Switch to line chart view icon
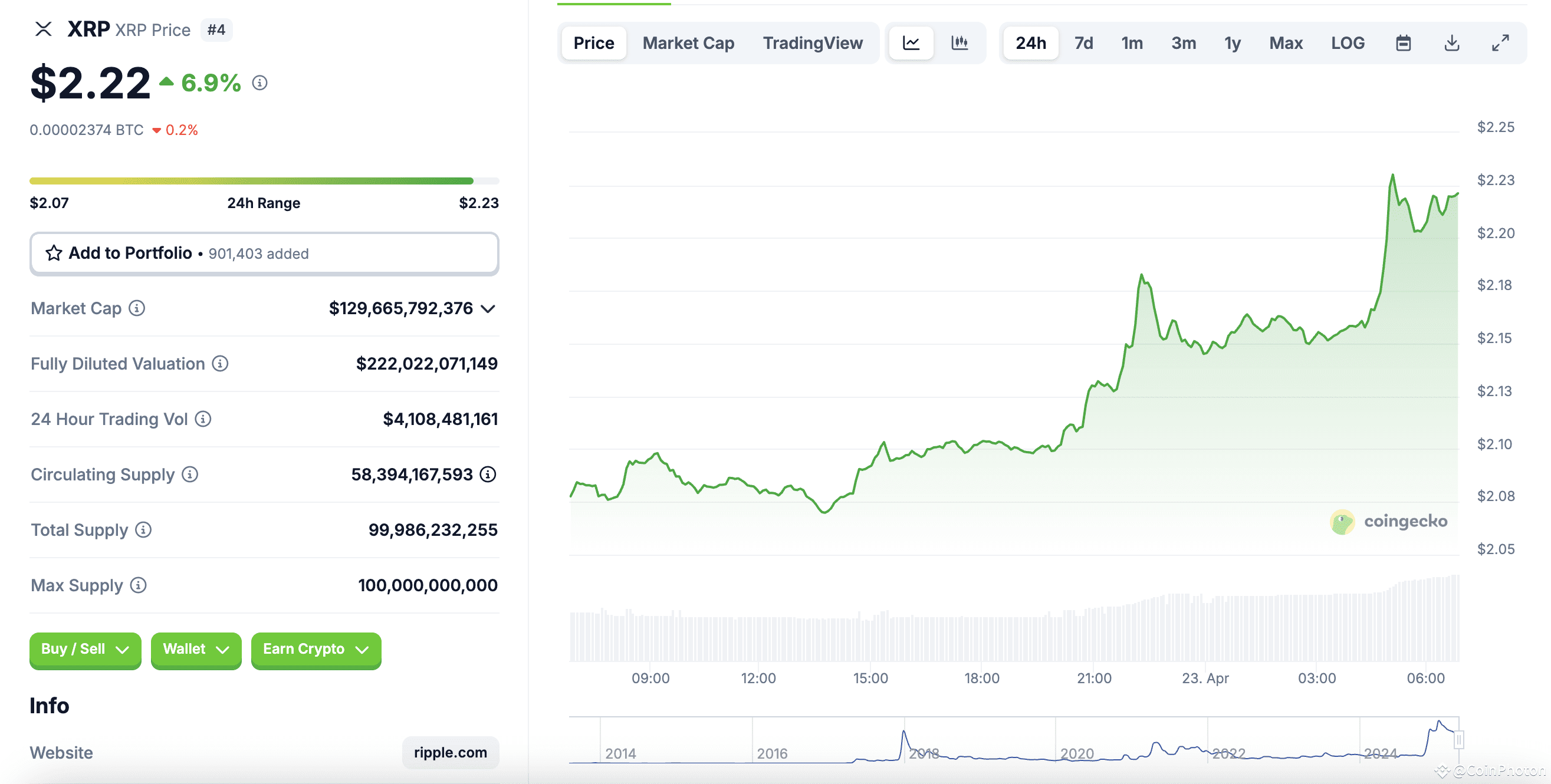 911,42
